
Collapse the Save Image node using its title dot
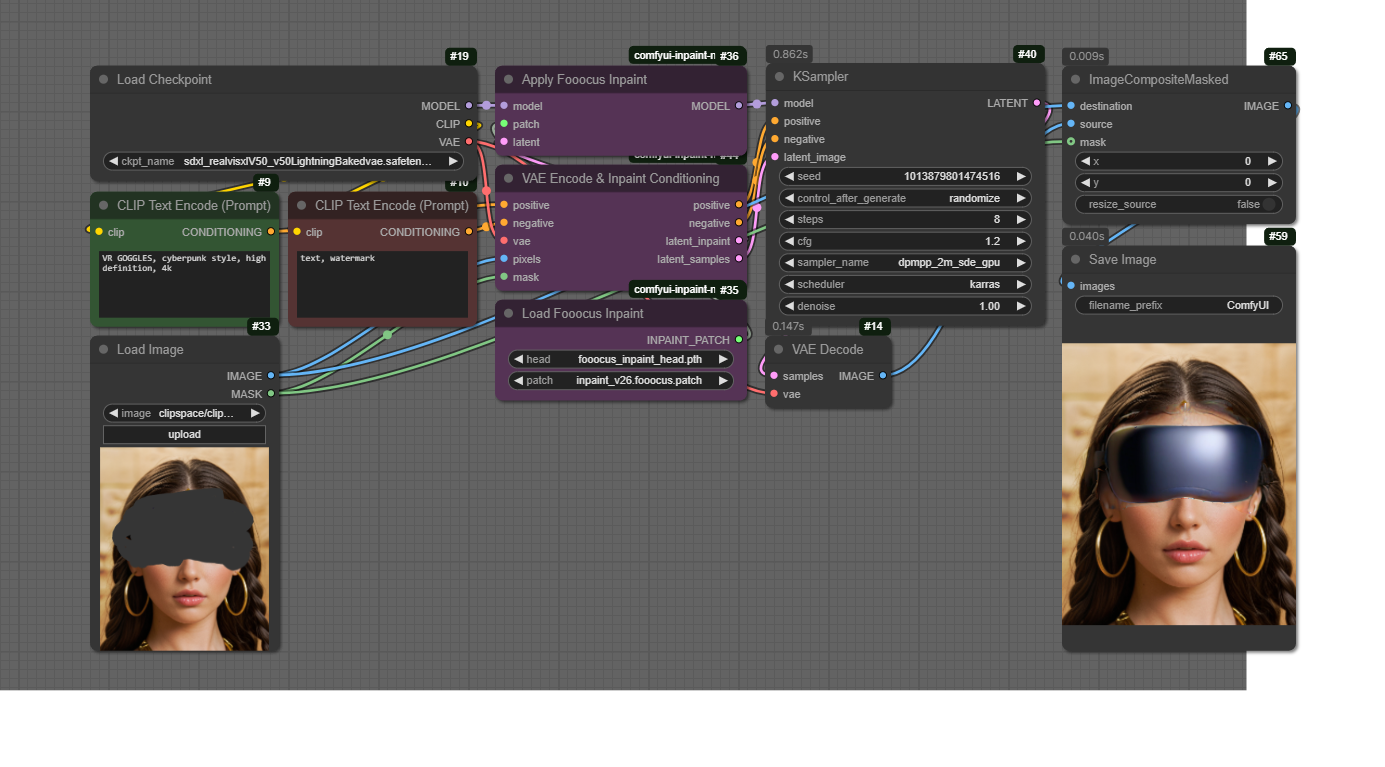pyautogui.click(x=1076, y=260)
